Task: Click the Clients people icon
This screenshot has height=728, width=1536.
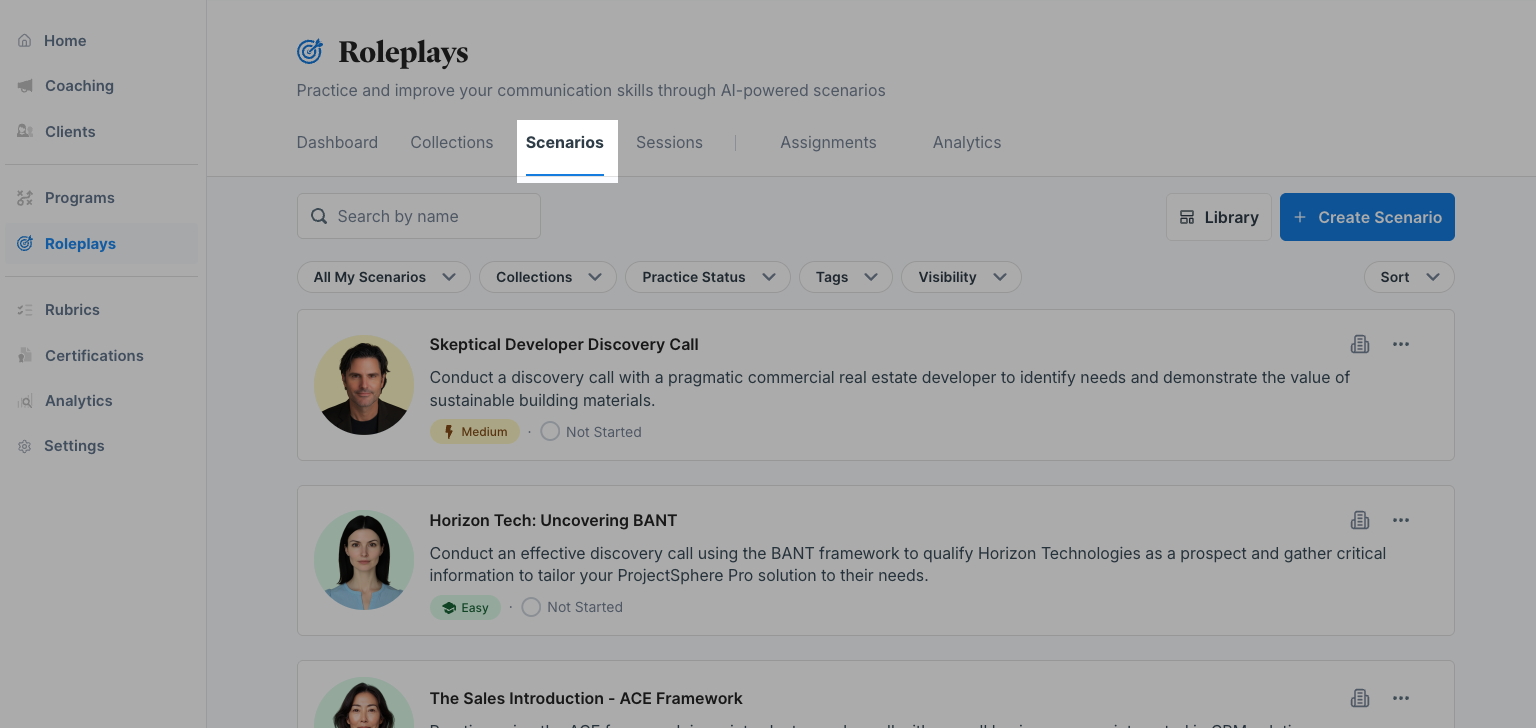Action: (x=25, y=131)
